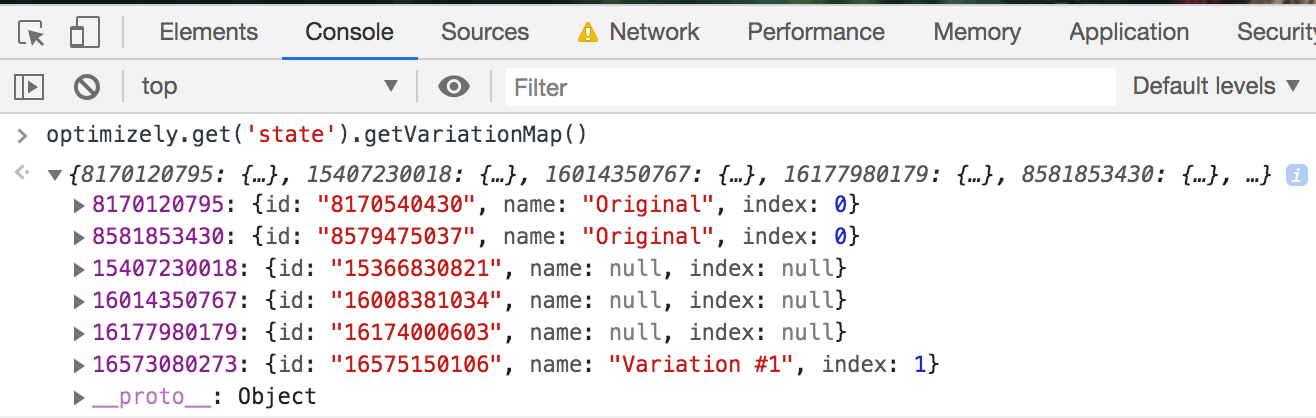1316x418 pixels.
Task: Clear the console with the ban icon
Action: (x=87, y=87)
